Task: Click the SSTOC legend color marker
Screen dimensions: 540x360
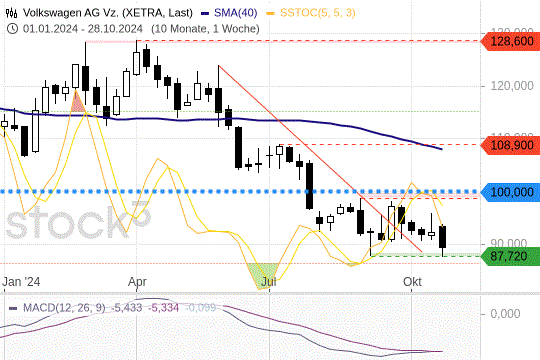Action: click(x=271, y=13)
